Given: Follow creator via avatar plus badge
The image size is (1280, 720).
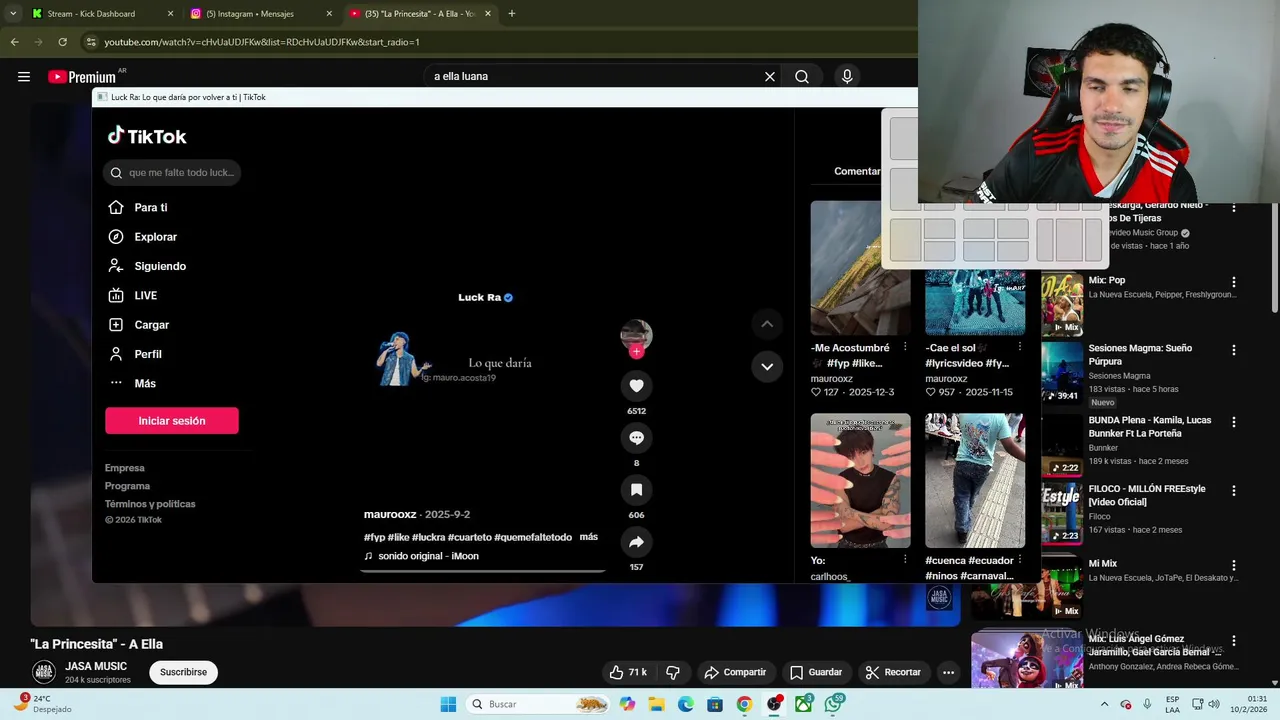Looking at the screenshot, I should point(636,352).
